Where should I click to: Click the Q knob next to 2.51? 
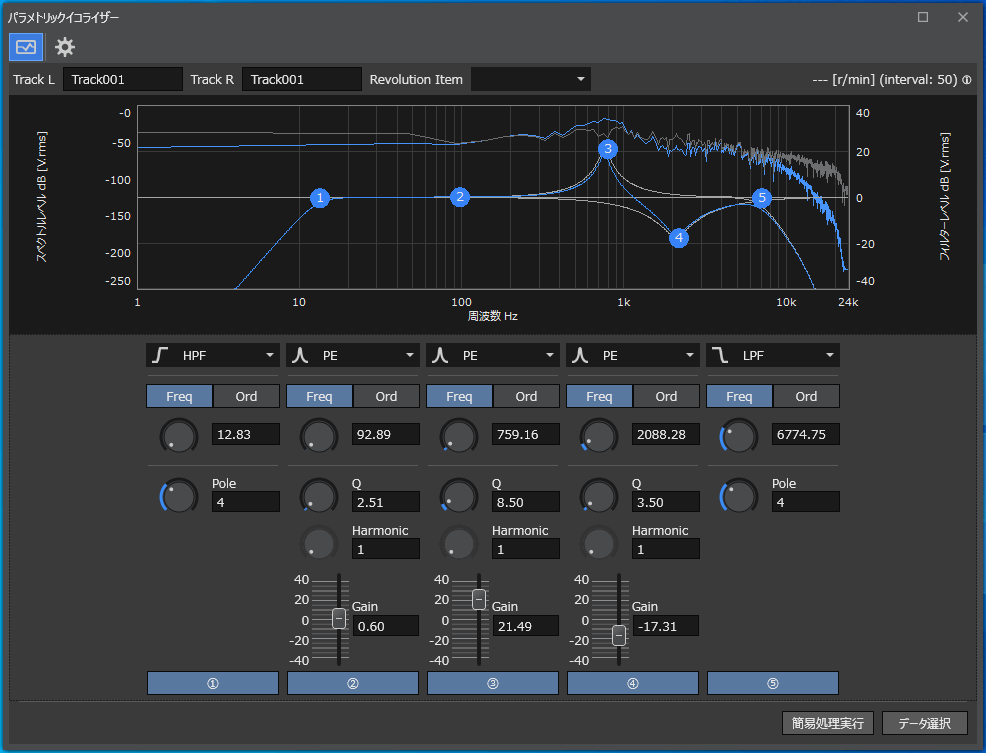click(x=319, y=496)
